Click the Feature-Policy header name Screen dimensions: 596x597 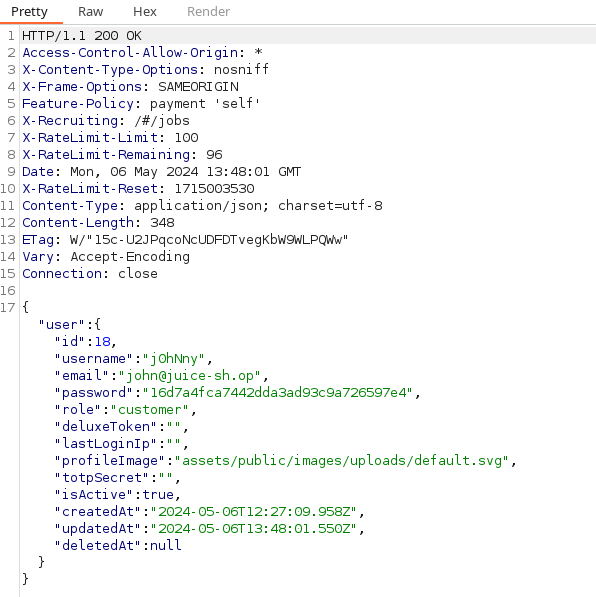coord(78,104)
